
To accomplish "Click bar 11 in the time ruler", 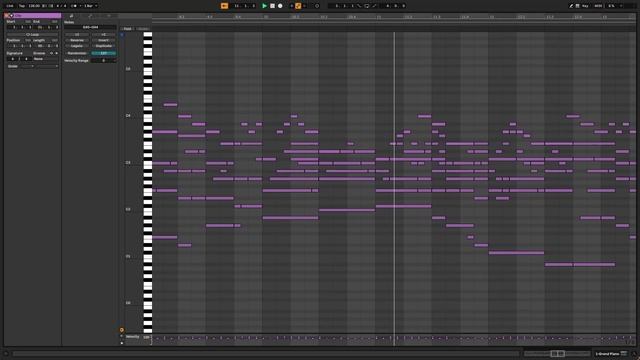I will click(x=379, y=17).
